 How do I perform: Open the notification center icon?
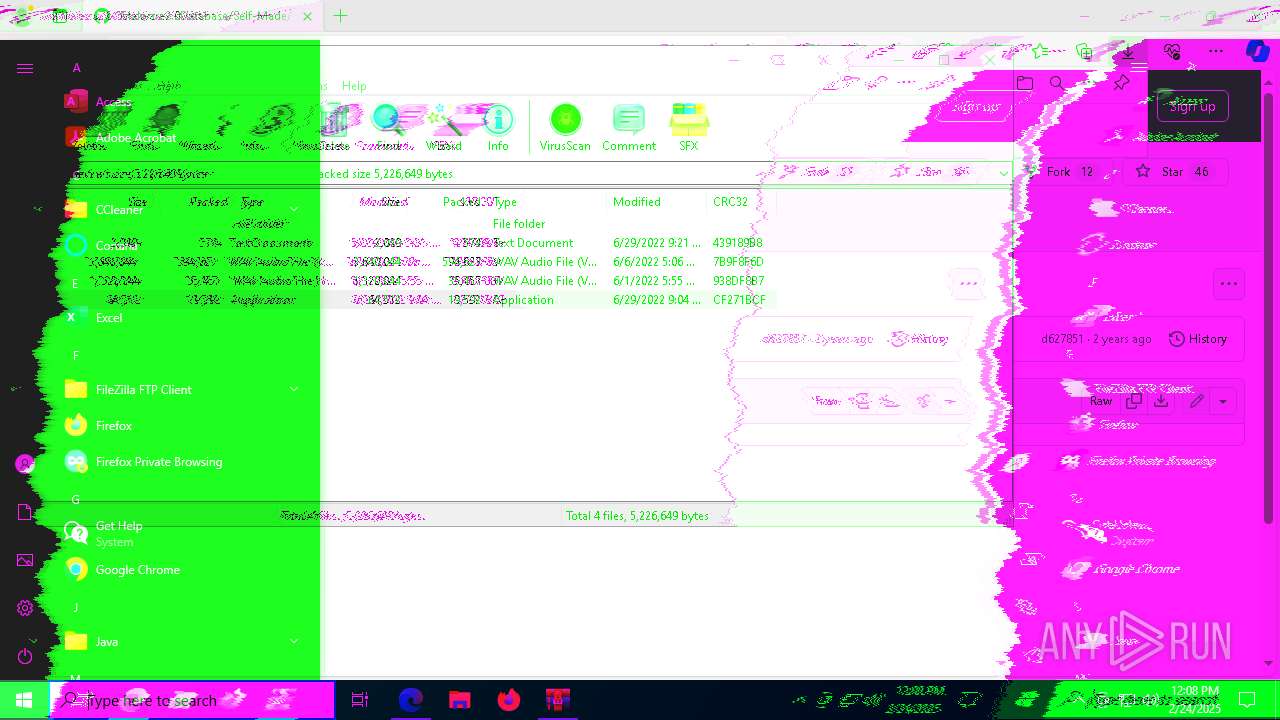1247,700
